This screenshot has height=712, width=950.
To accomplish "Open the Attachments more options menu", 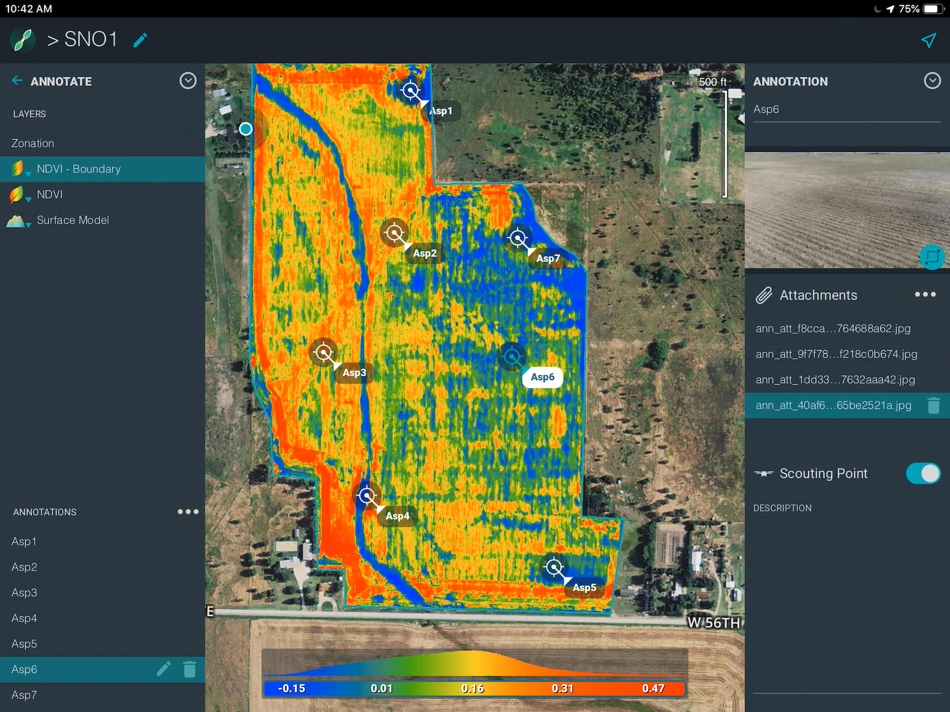I will [925, 294].
